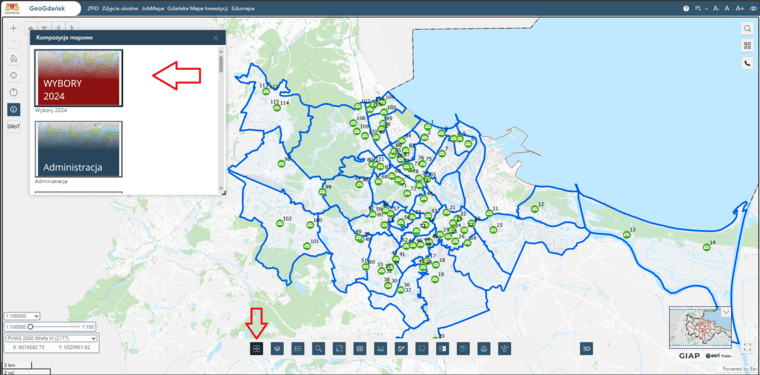The height and width of the screenshot is (375, 760).
Task: Click the map scale slider handle
Action: coord(30,327)
